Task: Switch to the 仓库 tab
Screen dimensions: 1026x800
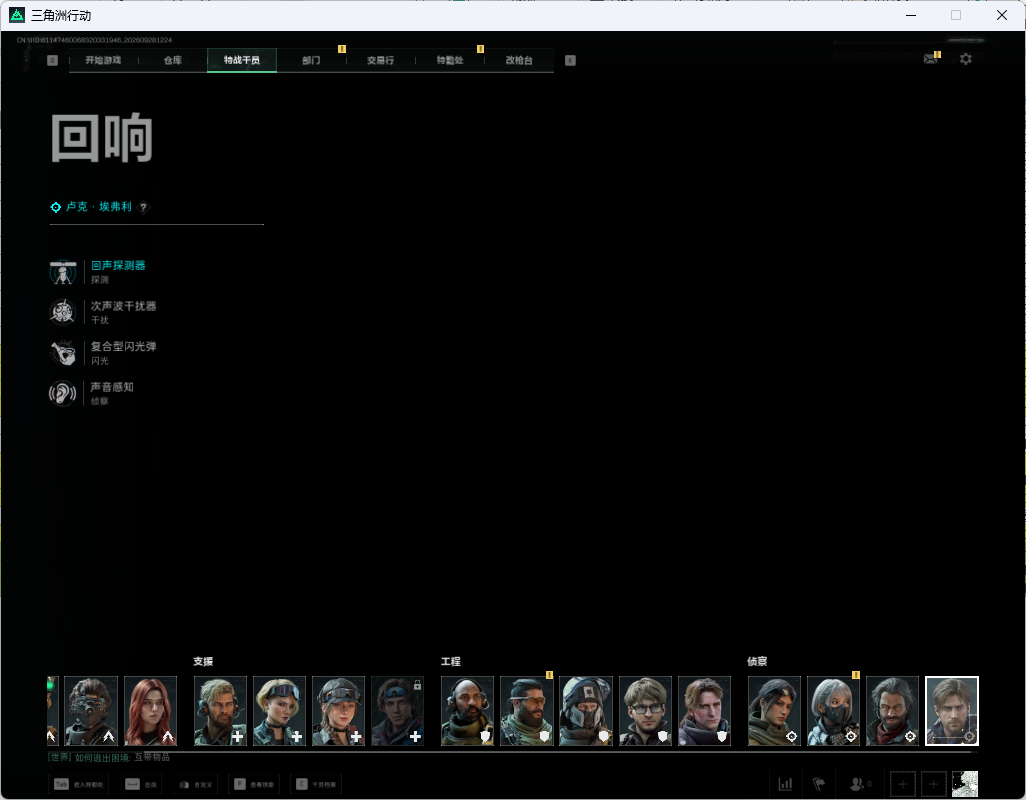Action: click(x=173, y=60)
